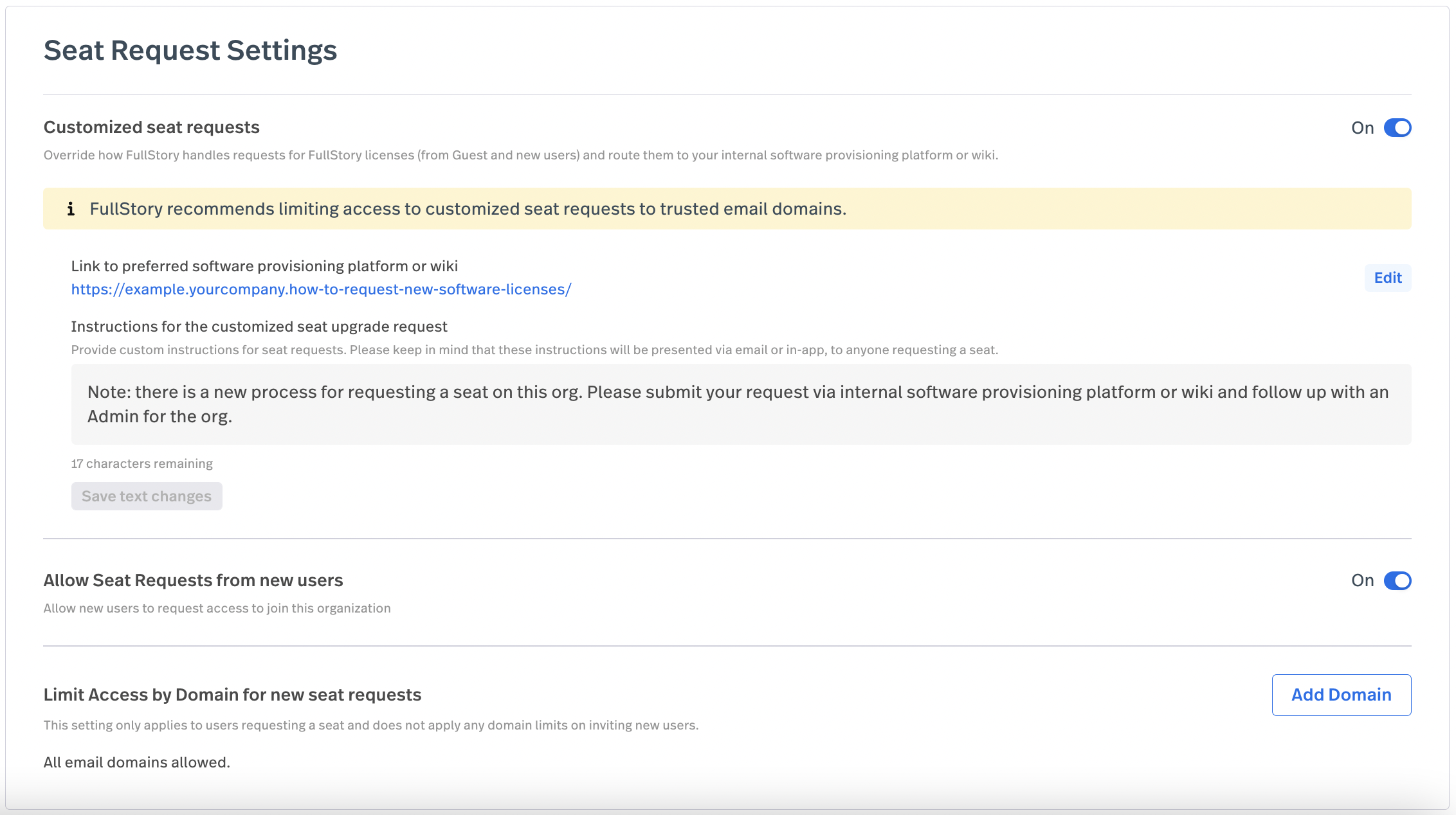Click the Add Domain button
The width and height of the screenshot is (1456, 815).
pos(1342,695)
